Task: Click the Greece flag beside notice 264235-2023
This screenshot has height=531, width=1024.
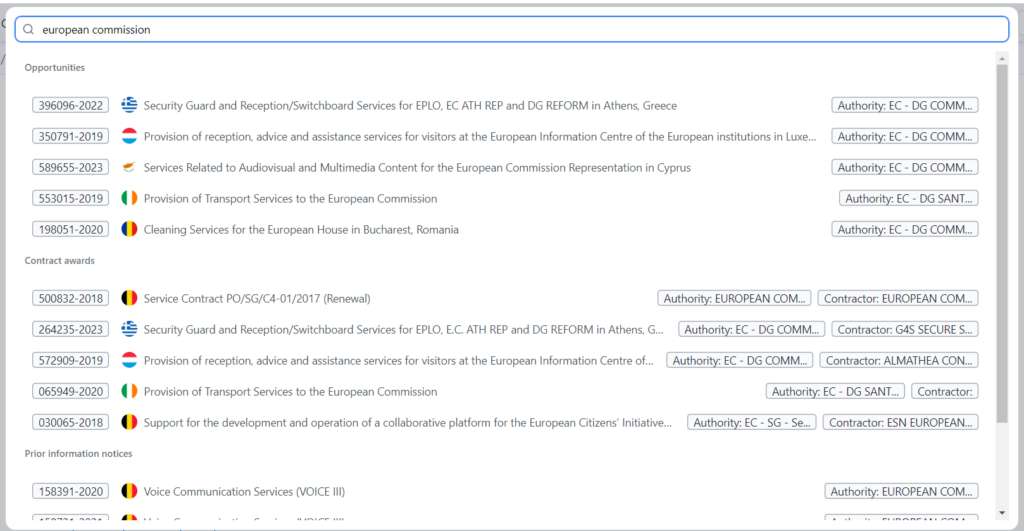Action: pos(129,329)
